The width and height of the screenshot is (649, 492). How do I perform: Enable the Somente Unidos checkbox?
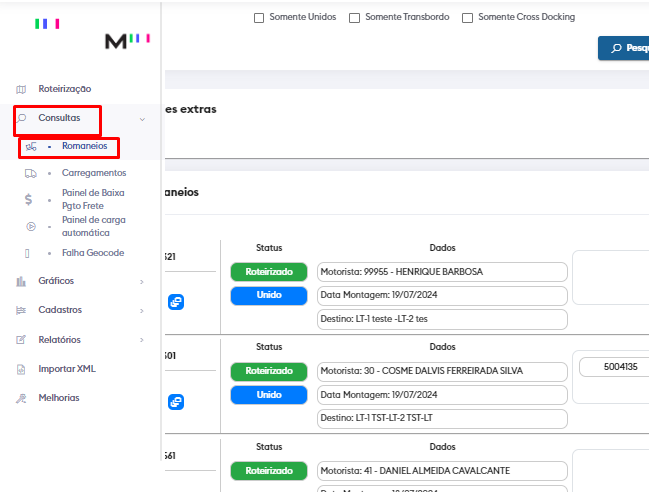point(259,18)
